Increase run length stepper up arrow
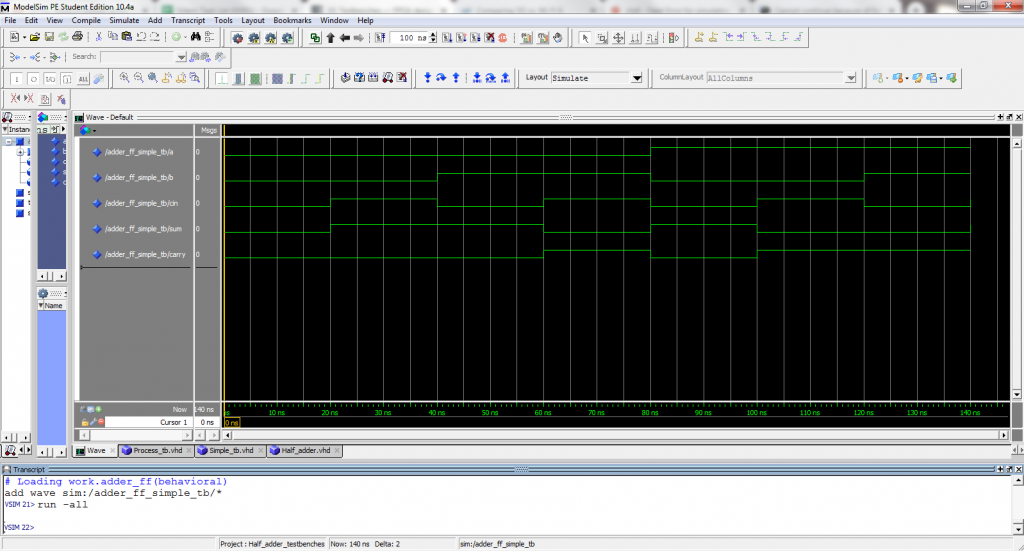Image resolution: width=1024 pixels, height=551 pixels. (433, 35)
